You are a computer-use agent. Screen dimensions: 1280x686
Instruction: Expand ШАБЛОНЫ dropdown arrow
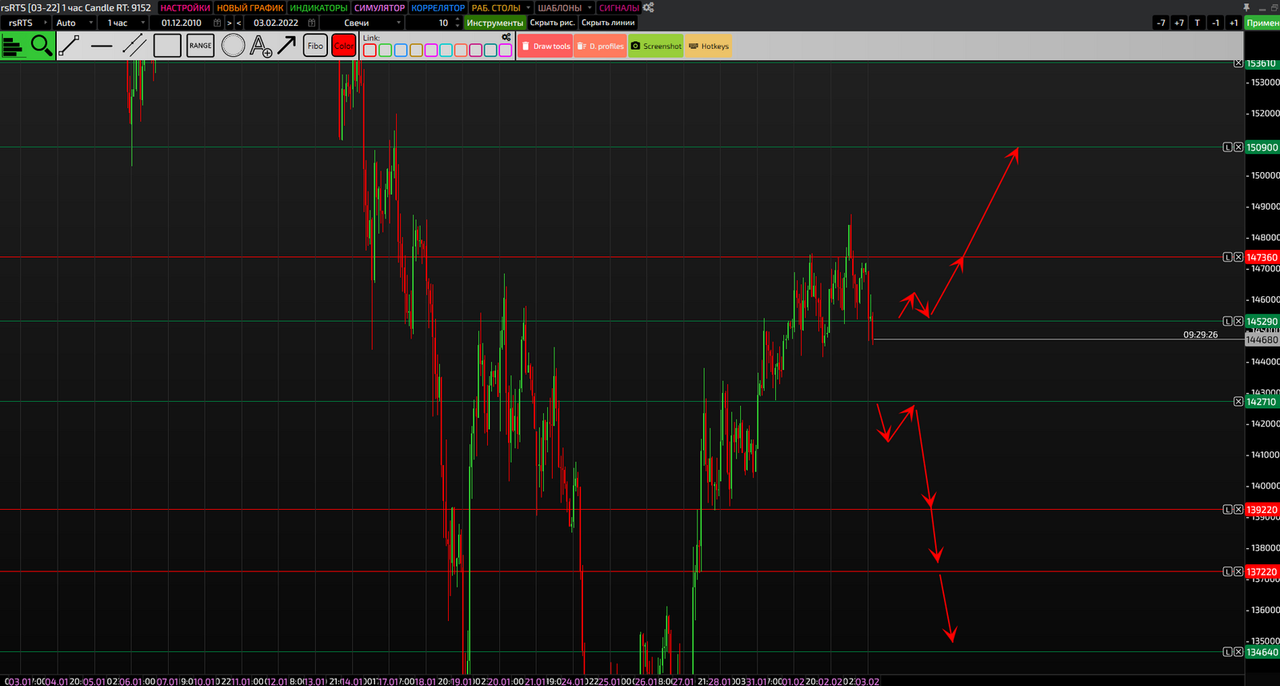click(x=591, y=7)
